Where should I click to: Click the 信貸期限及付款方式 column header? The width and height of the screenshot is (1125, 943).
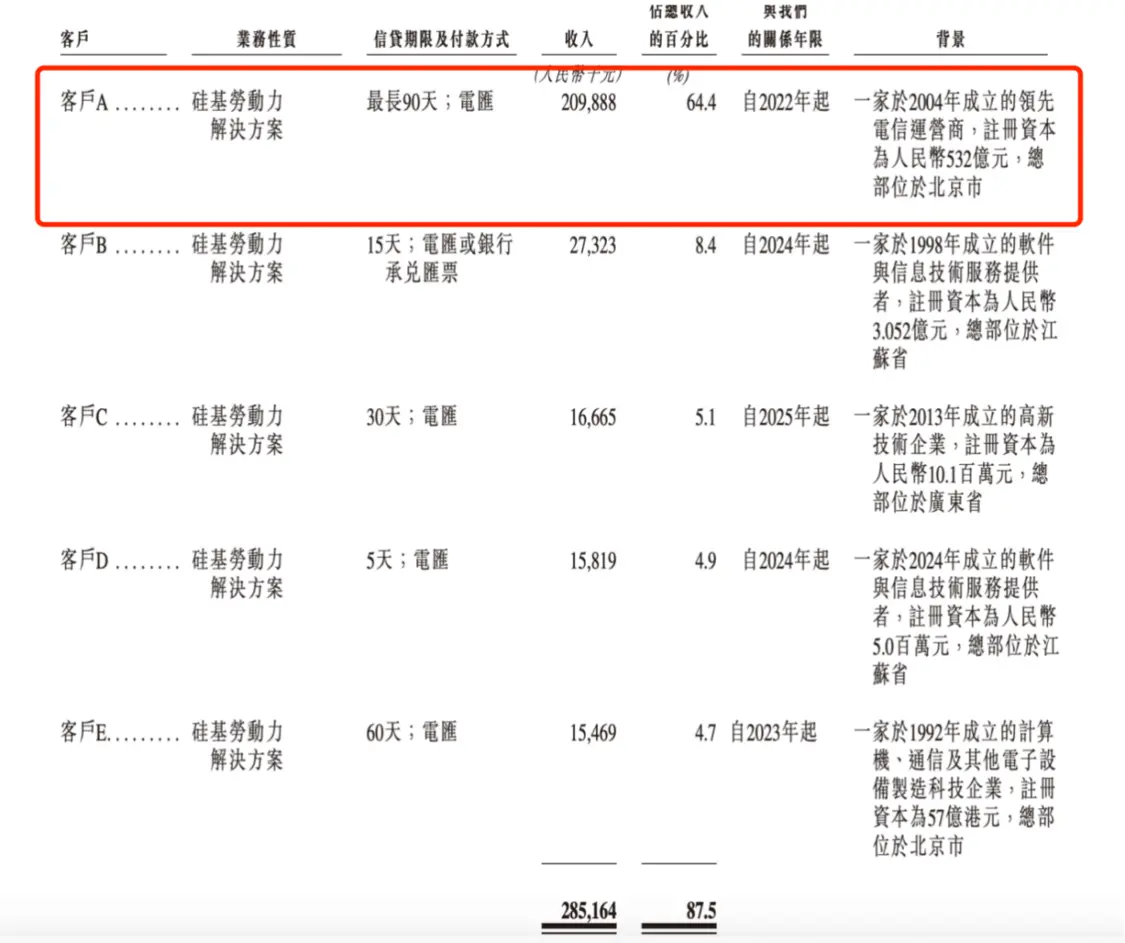(x=440, y=39)
